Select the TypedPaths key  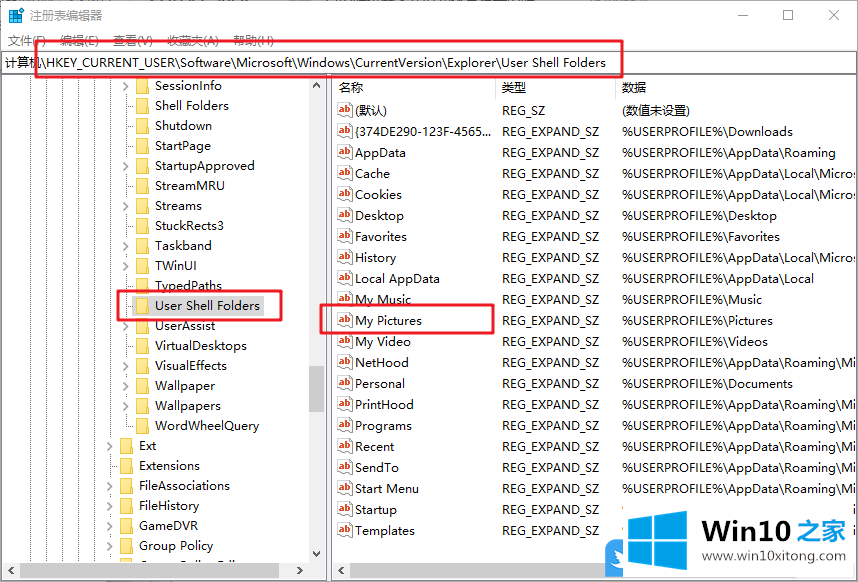188,285
